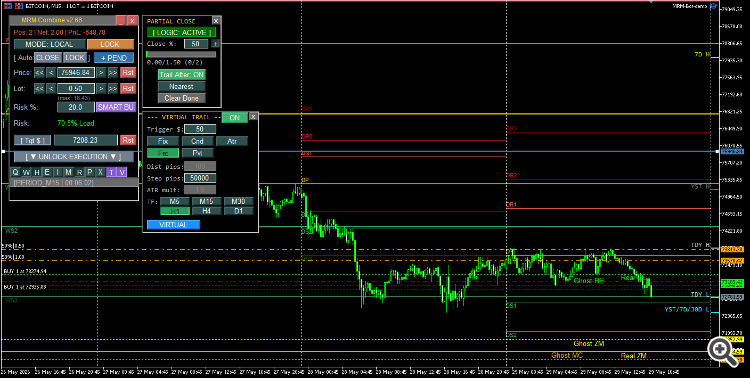Click the M hotkey button
Image resolution: width=750 pixels, height=378 pixels.
(68, 172)
